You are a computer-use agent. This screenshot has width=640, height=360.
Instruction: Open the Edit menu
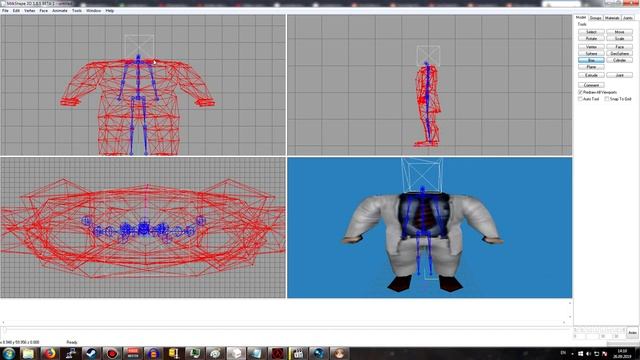coord(16,11)
